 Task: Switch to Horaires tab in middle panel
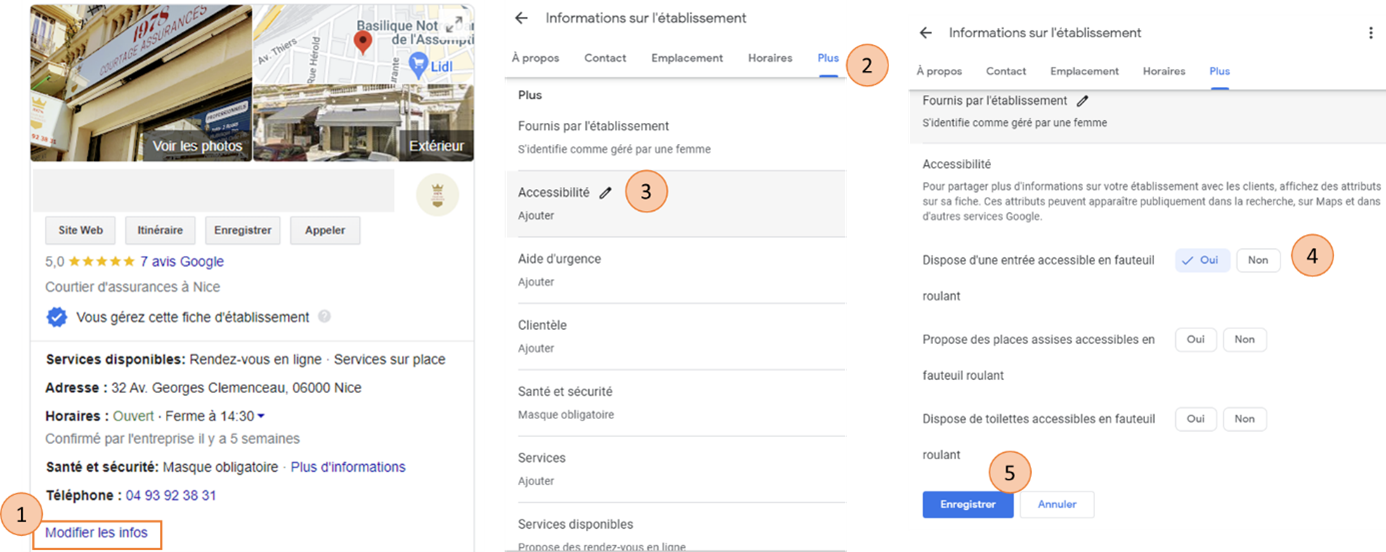pyautogui.click(x=770, y=58)
